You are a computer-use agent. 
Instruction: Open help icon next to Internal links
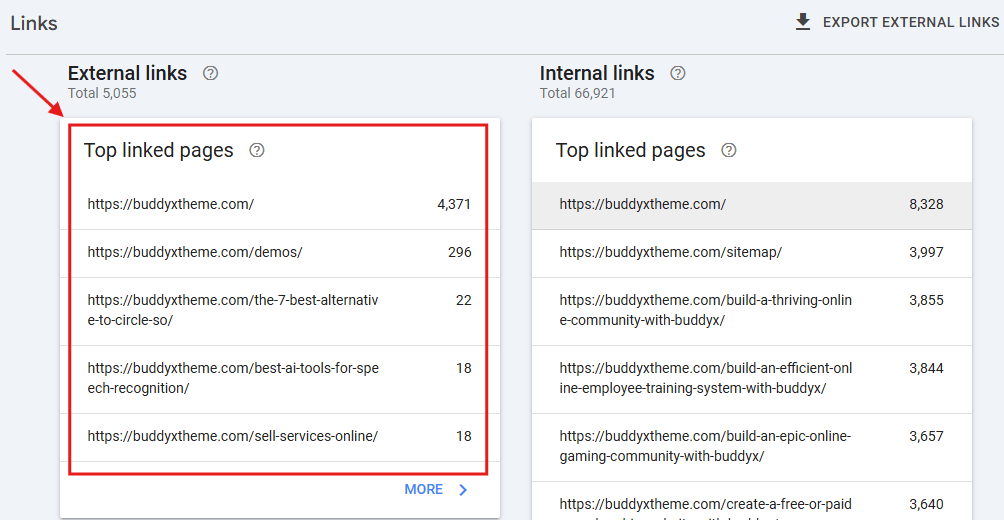pyautogui.click(x=677, y=73)
